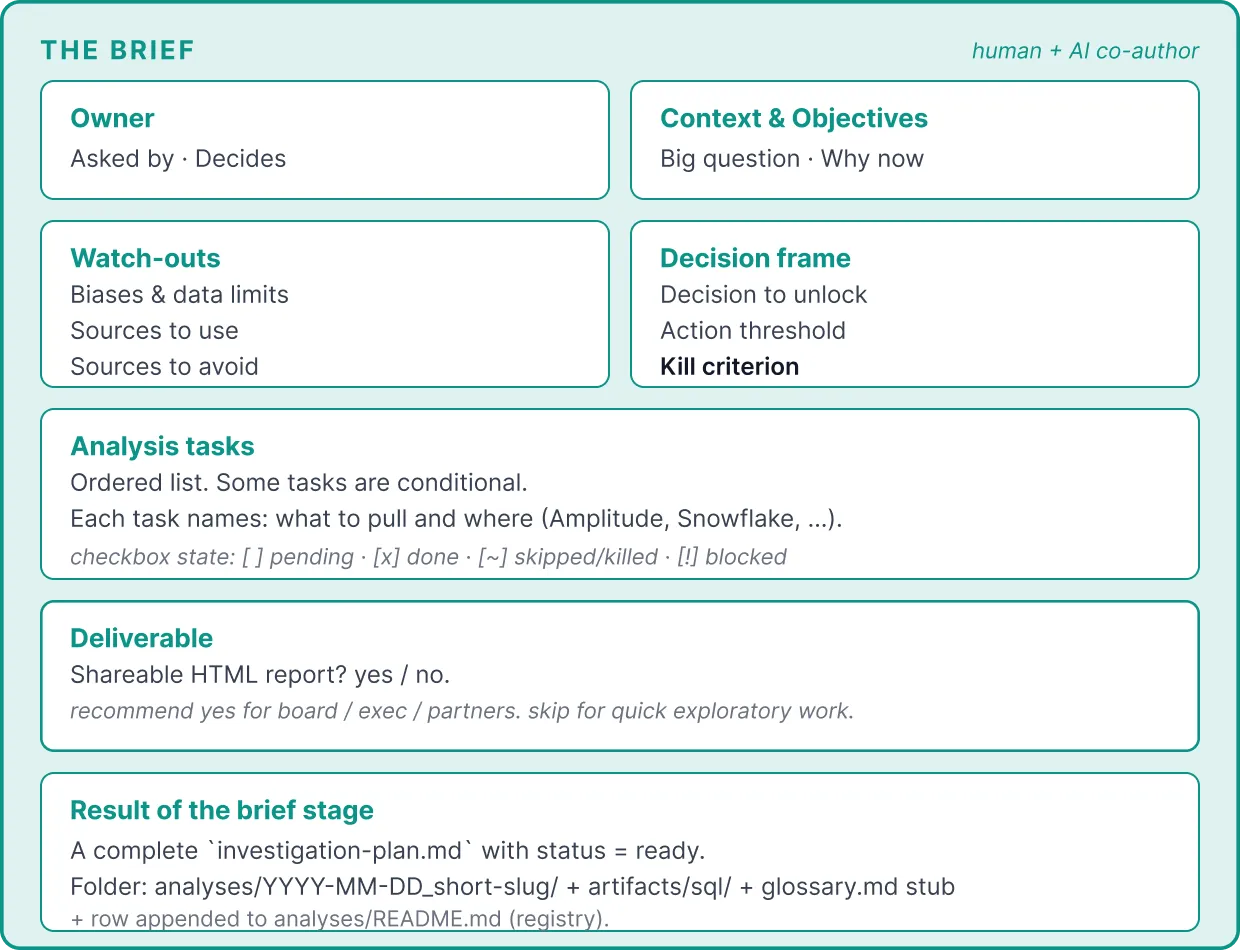1240x950 pixels.
Task: Select the Biases & data limits line
Action: (179, 295)
